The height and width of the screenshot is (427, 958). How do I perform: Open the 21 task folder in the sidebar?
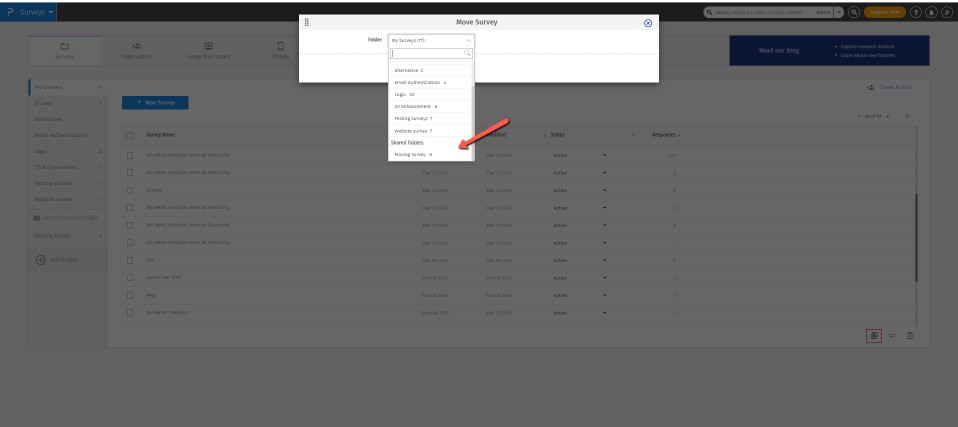68,103
